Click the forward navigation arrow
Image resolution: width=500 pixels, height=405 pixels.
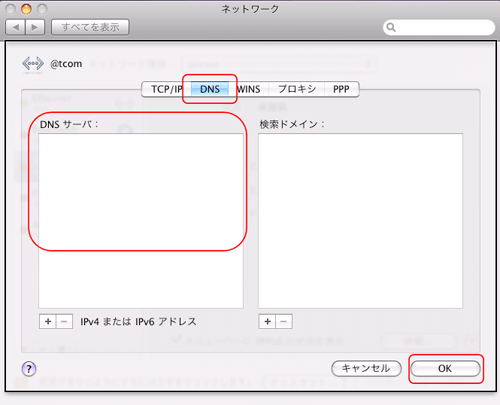[35, 27]
